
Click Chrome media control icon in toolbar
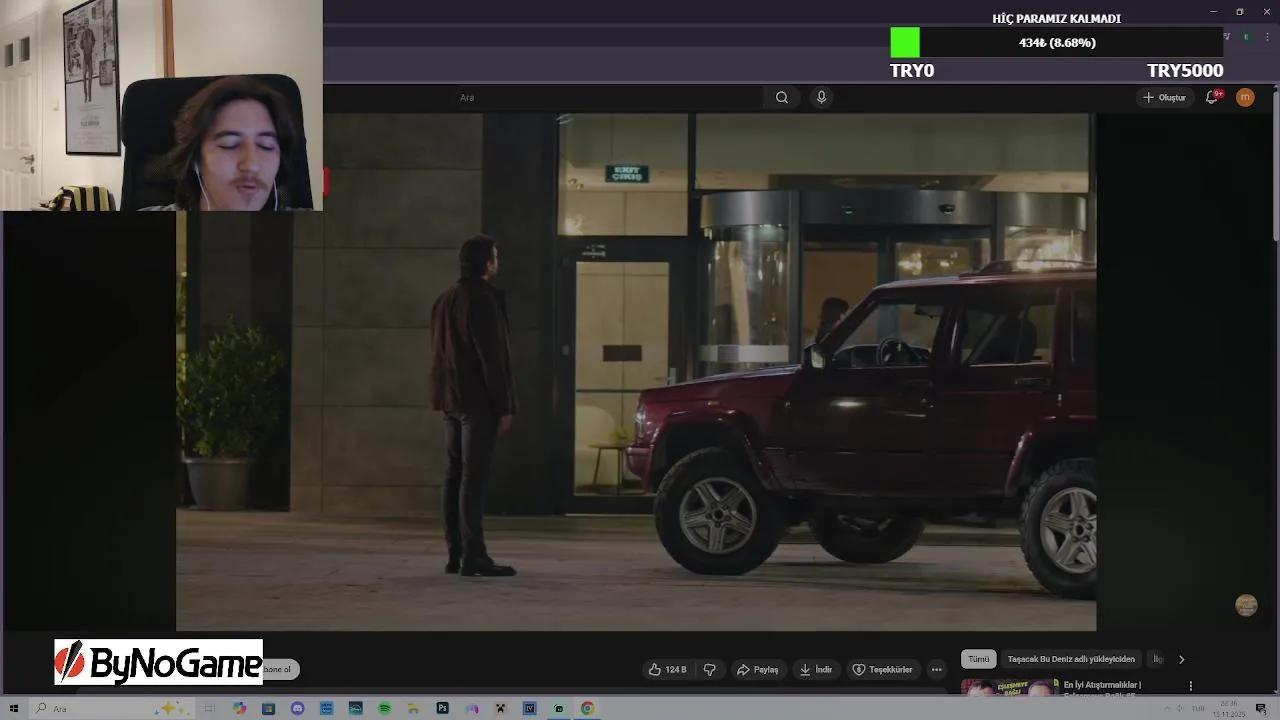point(1227,37)
